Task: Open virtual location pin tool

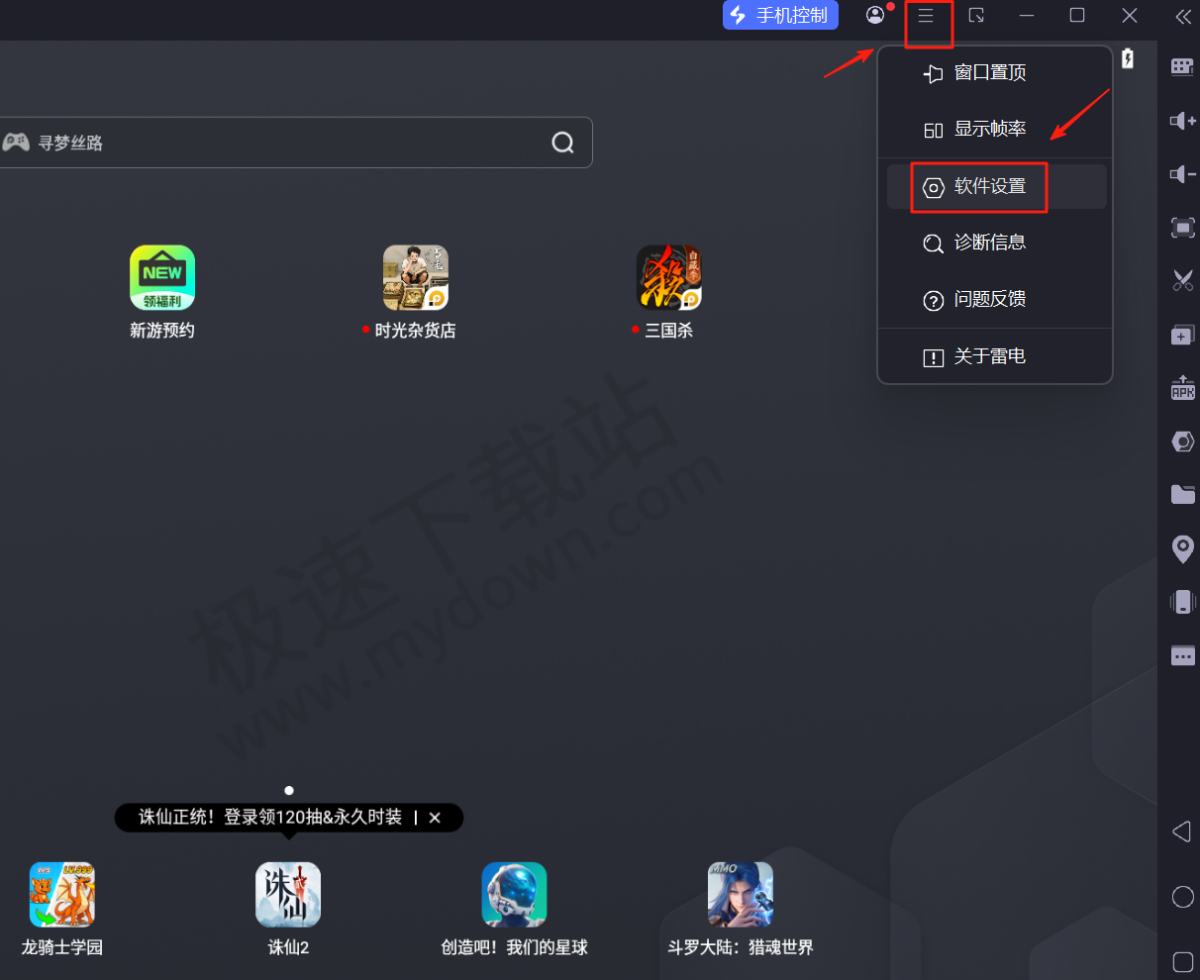Action: pos(1182,548)
